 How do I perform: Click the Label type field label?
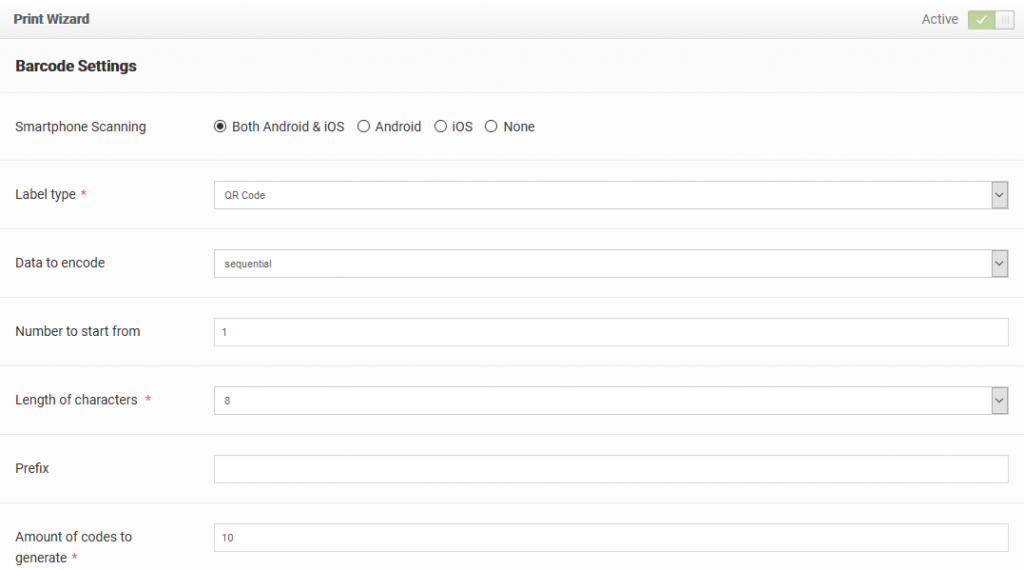coord(45,195)
